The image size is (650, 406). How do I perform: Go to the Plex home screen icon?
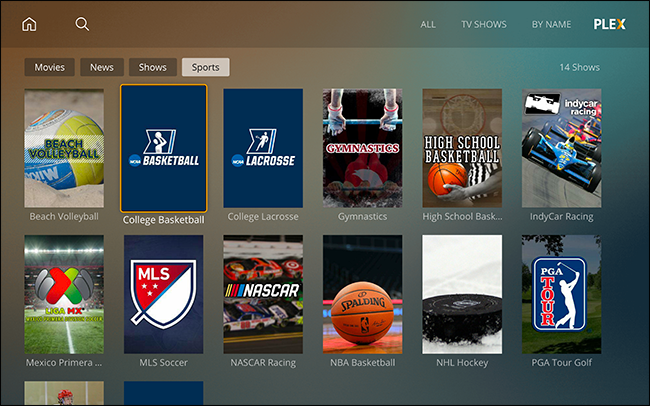pos(29,24)
